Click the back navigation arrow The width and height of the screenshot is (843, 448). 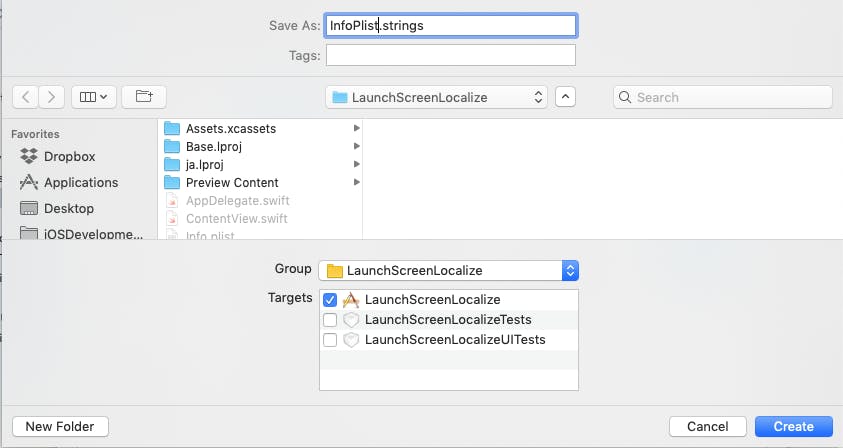(25, 97)
